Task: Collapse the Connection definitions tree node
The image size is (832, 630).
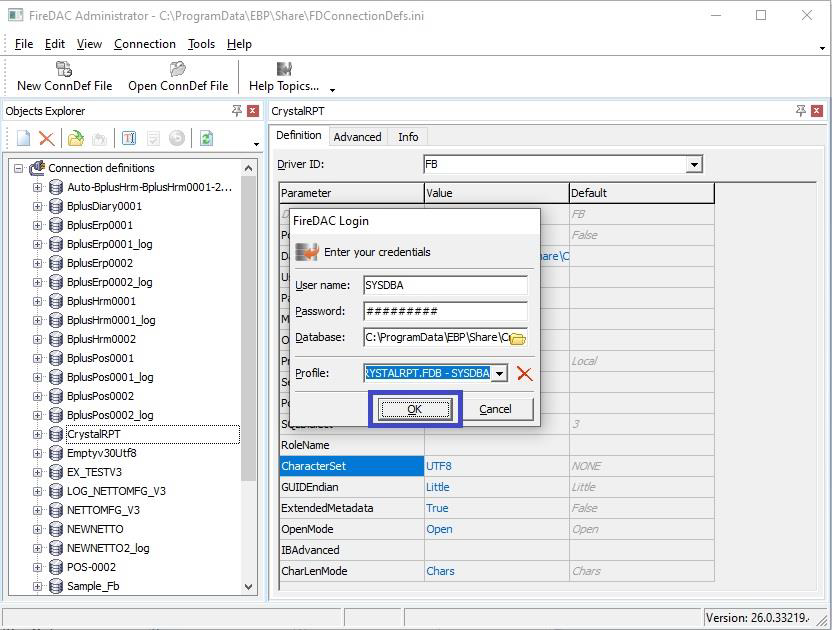Action: pyautogui.click(x=19, y=168)
